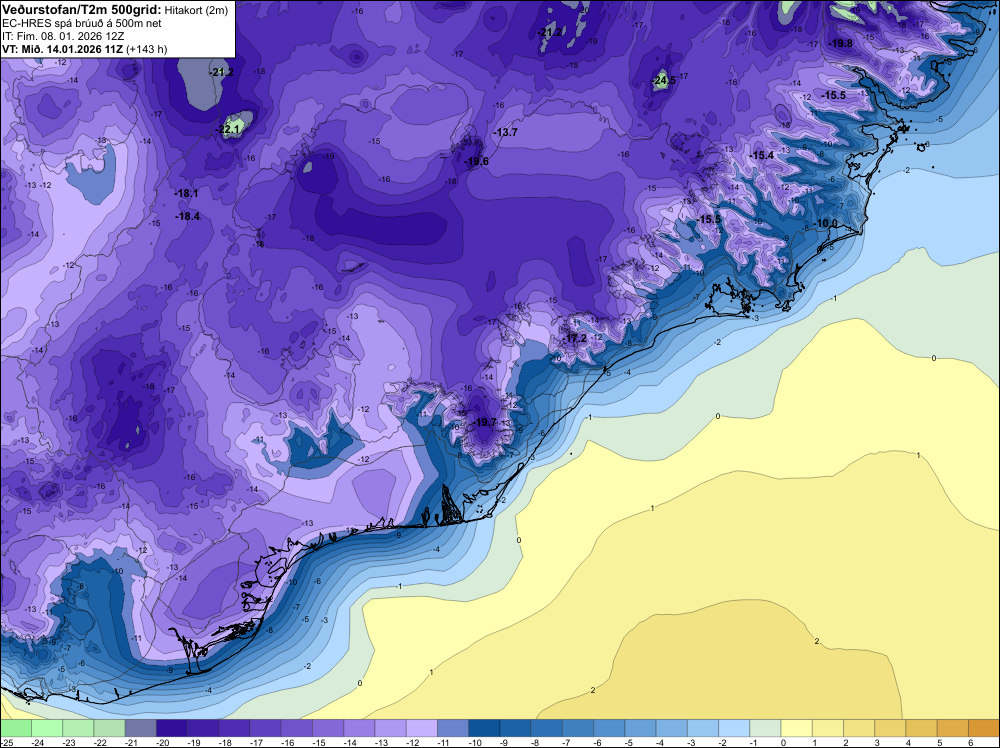
Task: Click the "-19.7" temperature label on the glacier
Action: click(x=484, y=422)
